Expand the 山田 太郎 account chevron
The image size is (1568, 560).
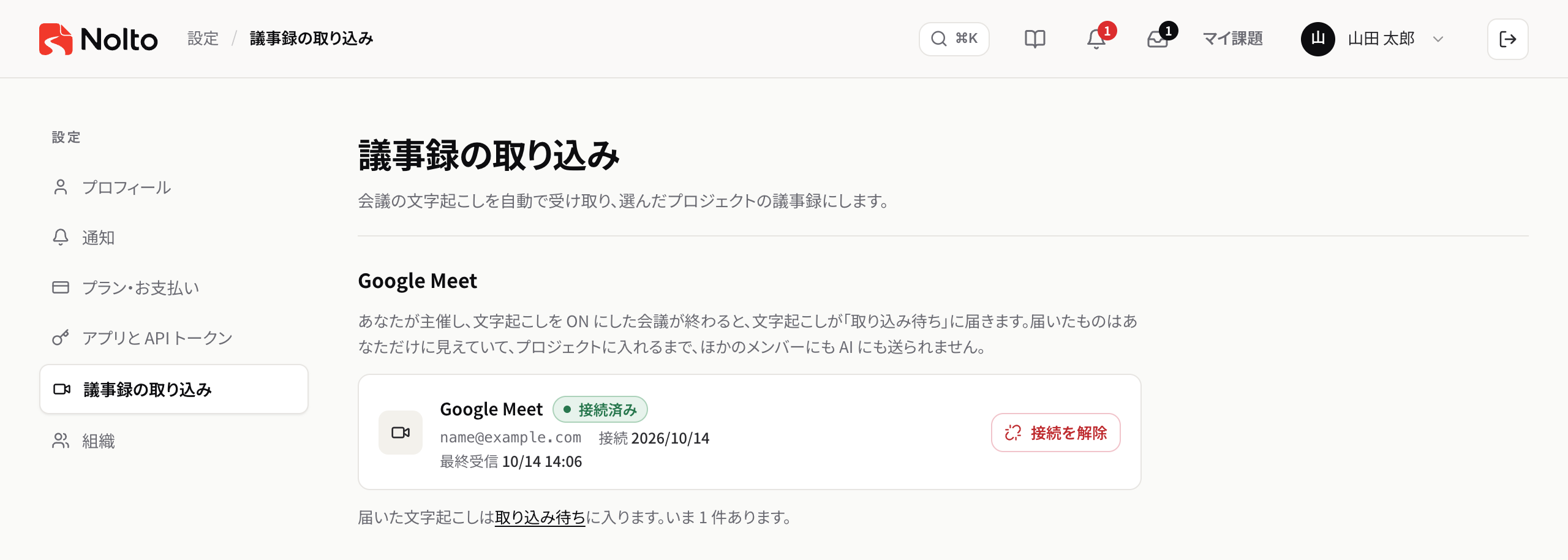[x=1438, y=39]
